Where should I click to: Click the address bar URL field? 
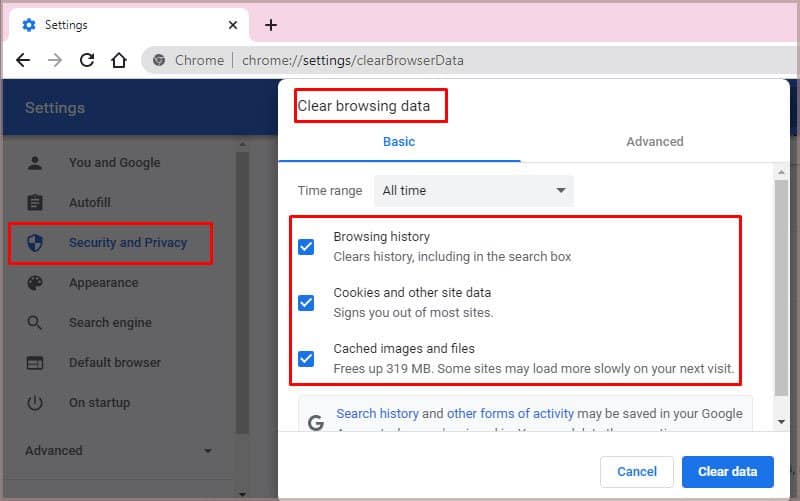coord(469,60)
